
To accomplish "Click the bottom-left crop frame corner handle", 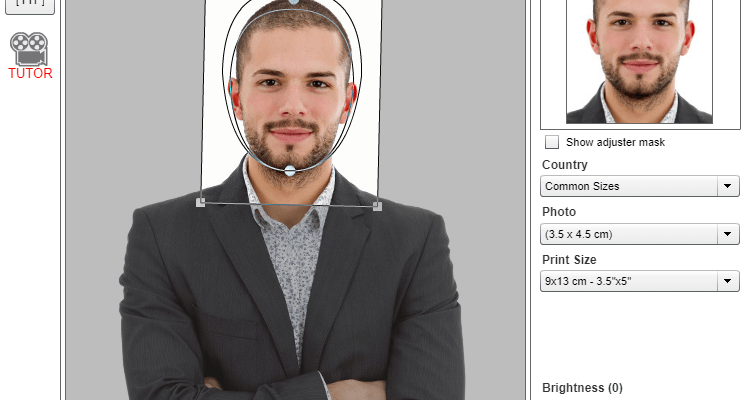I will tap(201, 202).
